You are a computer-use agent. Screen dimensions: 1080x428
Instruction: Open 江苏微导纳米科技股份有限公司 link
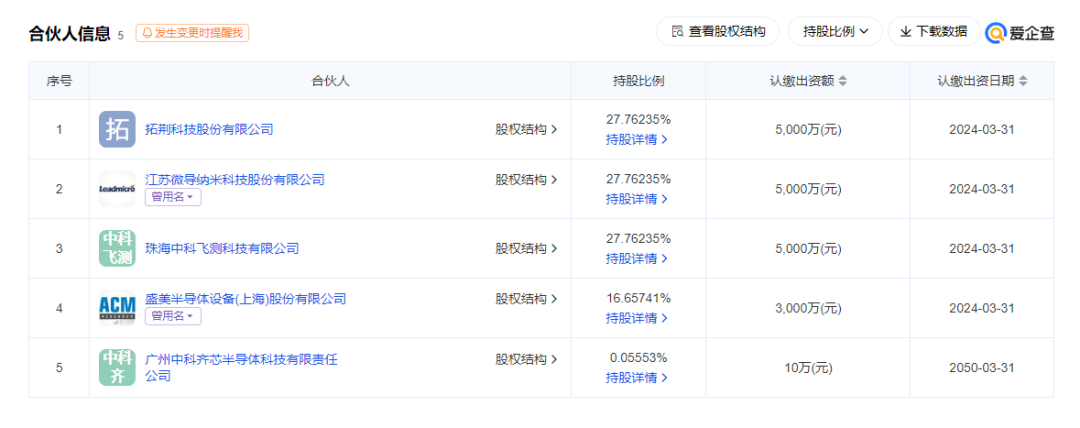(235, 180)
